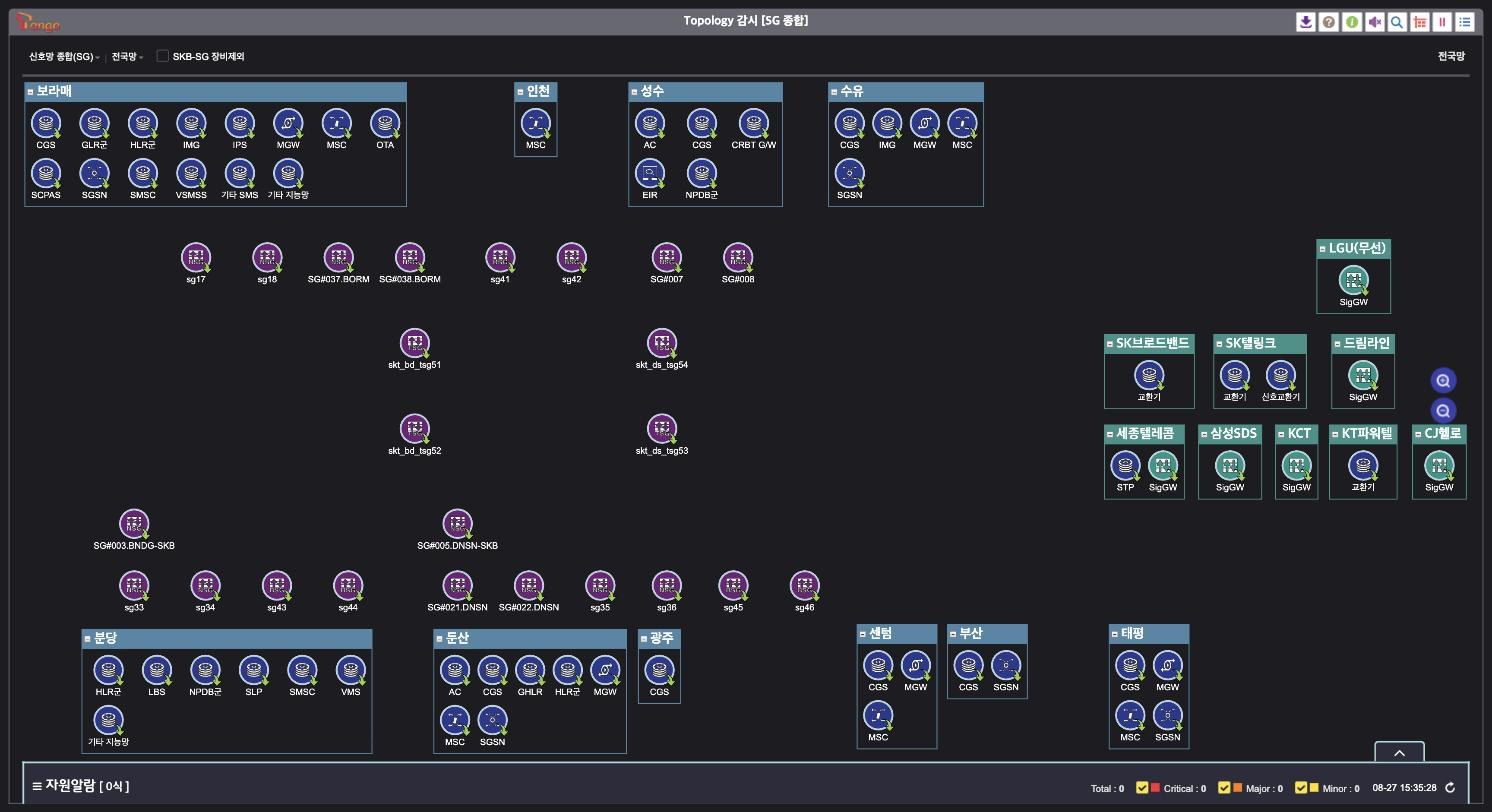Open the red grid table icon
The width and height of the screenshot is (1492, 812).
tap(1420, 22)
